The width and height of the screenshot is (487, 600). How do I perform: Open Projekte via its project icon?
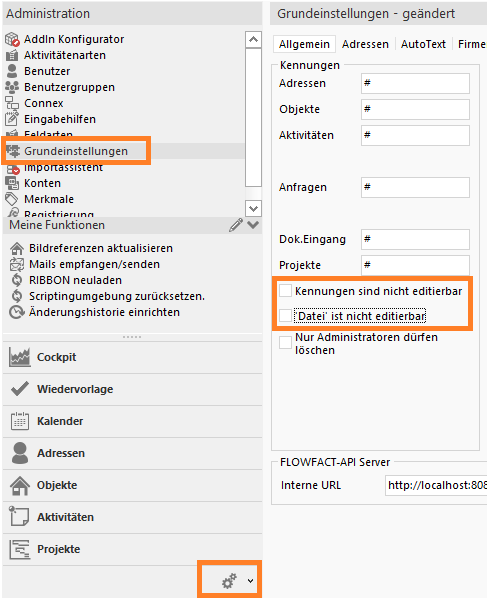[20, 549]
